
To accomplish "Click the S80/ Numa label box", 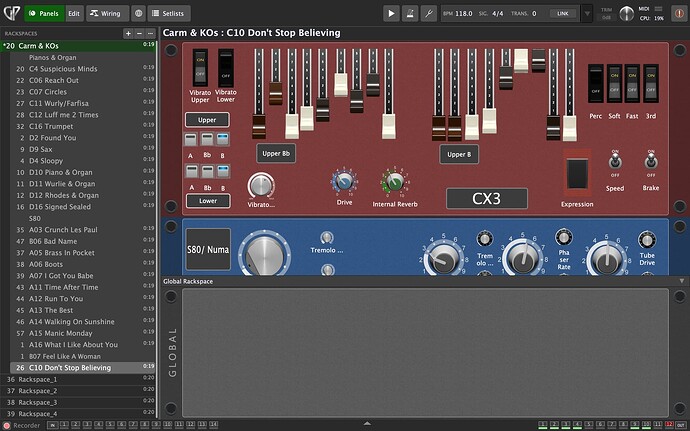I will (x=208, y=249).
